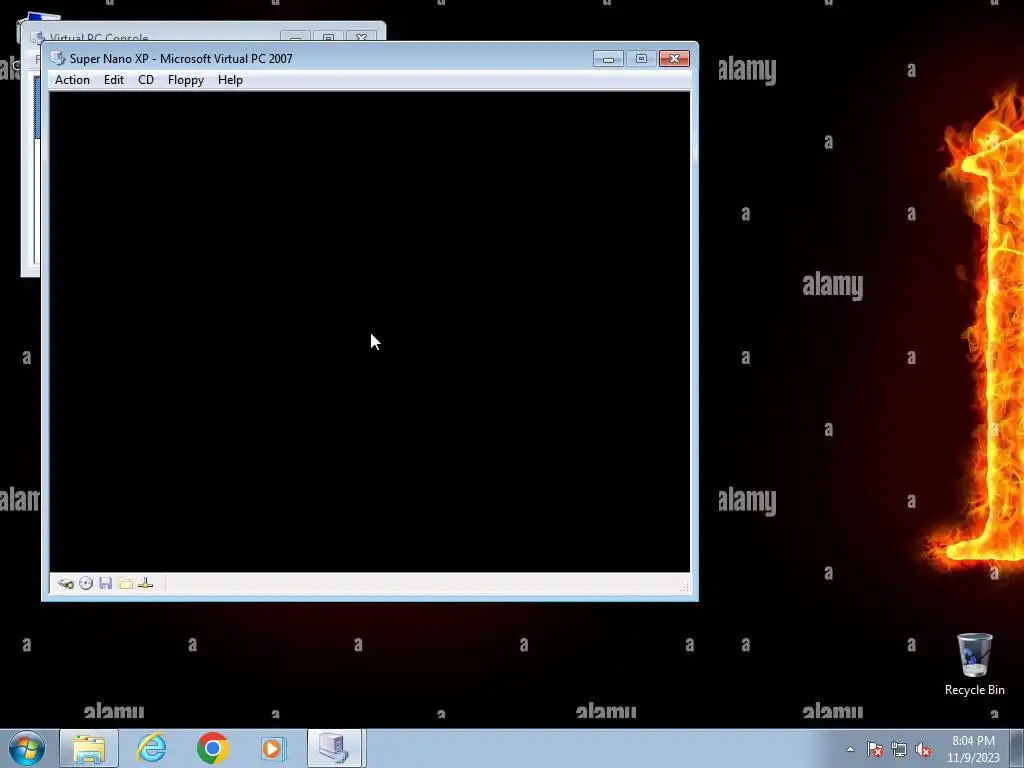This screenshot has width=1024, height=768.
Task: Maximize the Virtual PC Console window
Action: (328, 37)
